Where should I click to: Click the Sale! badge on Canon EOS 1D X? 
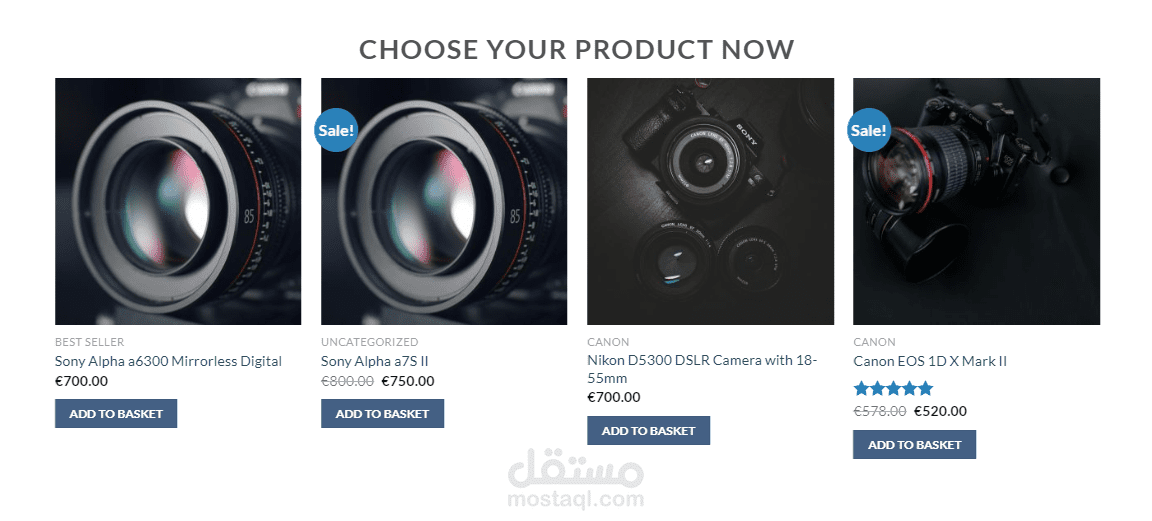point(868,130)
